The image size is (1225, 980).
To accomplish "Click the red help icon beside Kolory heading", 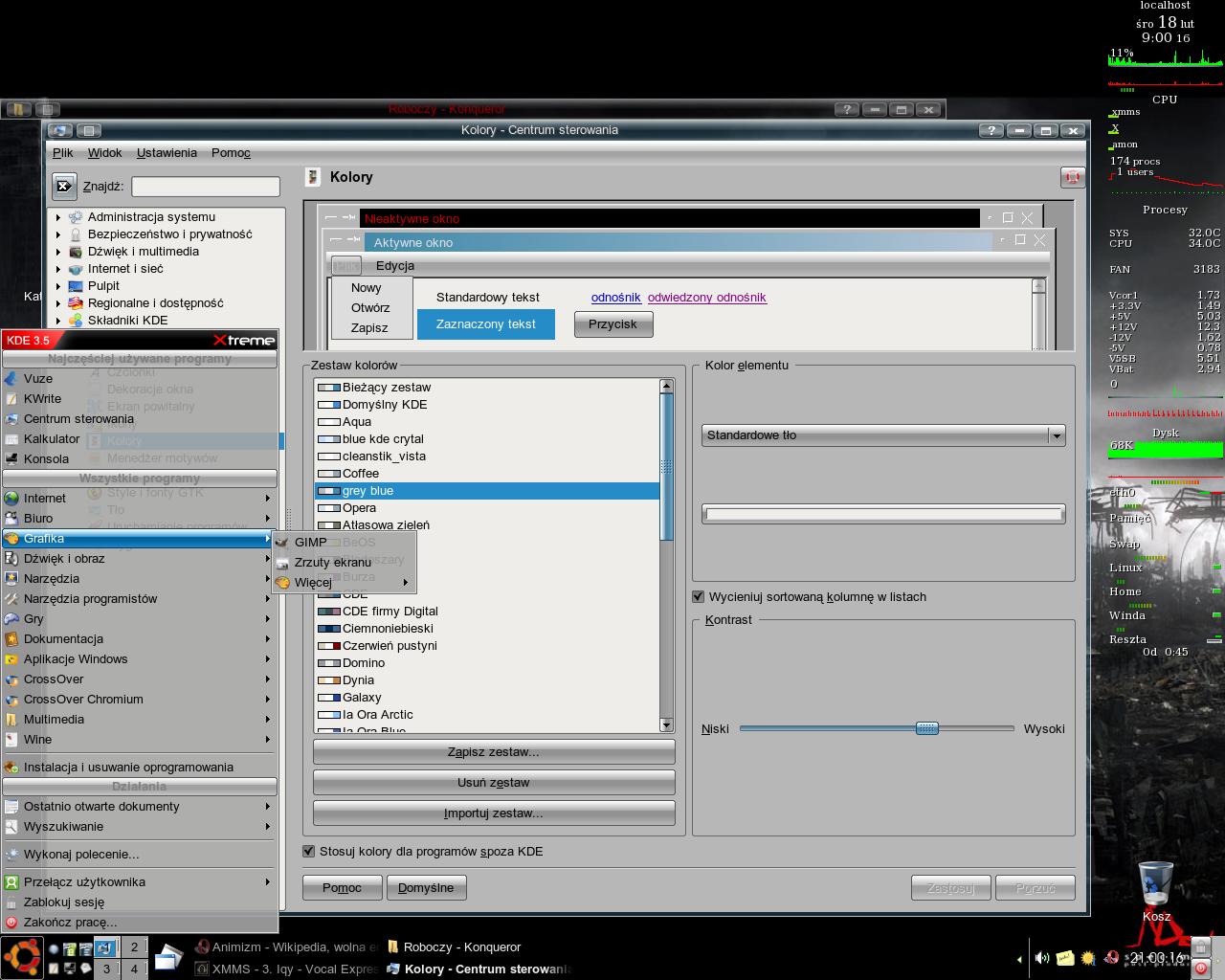I will point(1072,177).
